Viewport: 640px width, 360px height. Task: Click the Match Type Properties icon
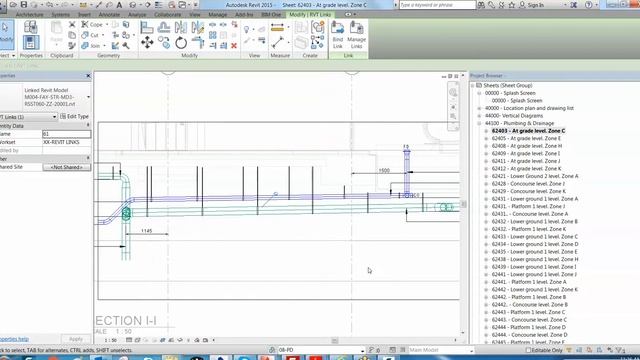coord(72,46)
